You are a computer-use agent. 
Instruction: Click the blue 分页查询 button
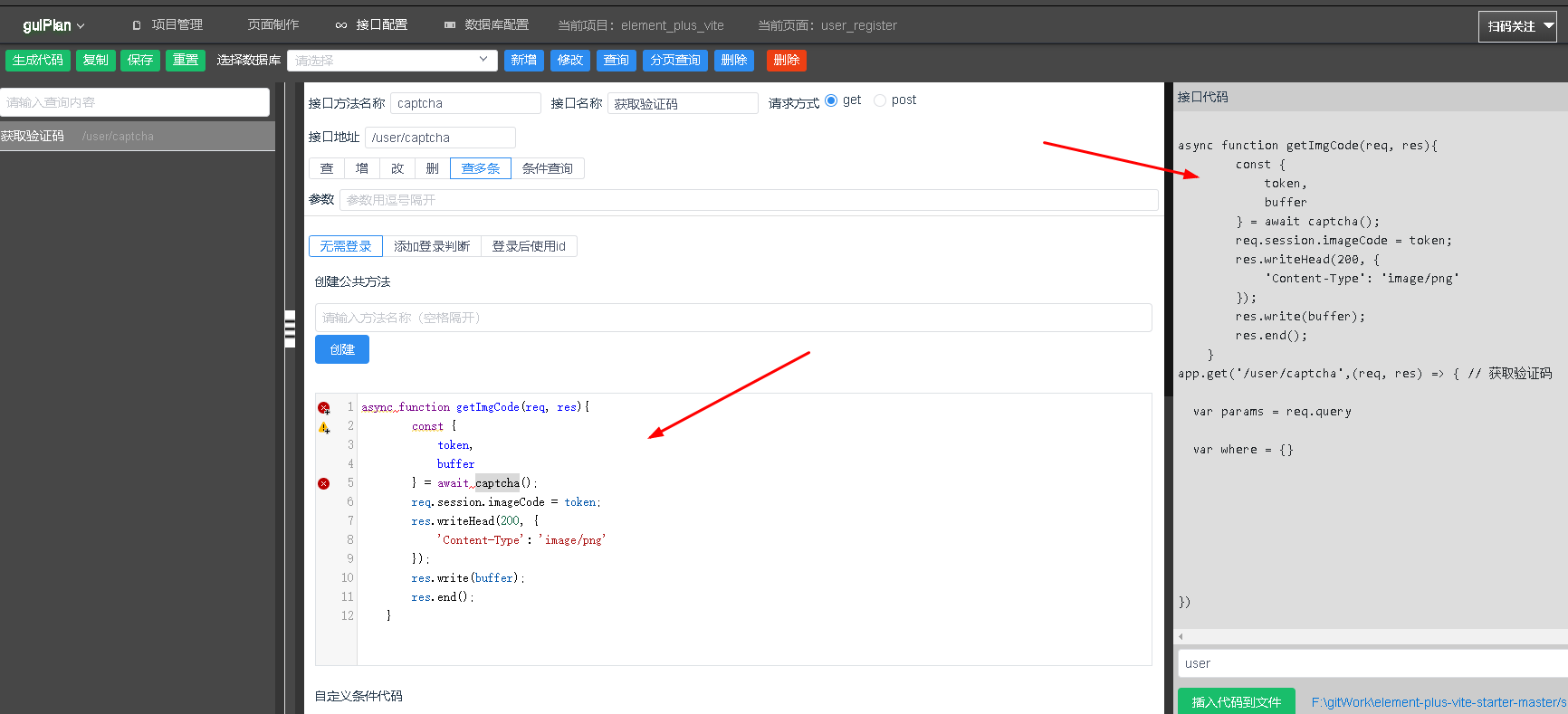pos(675,60)
